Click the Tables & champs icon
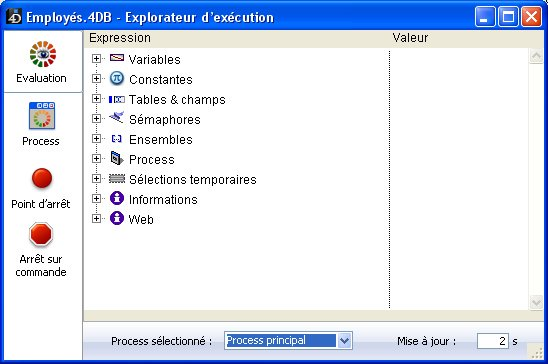 click(x=117, y=100)
